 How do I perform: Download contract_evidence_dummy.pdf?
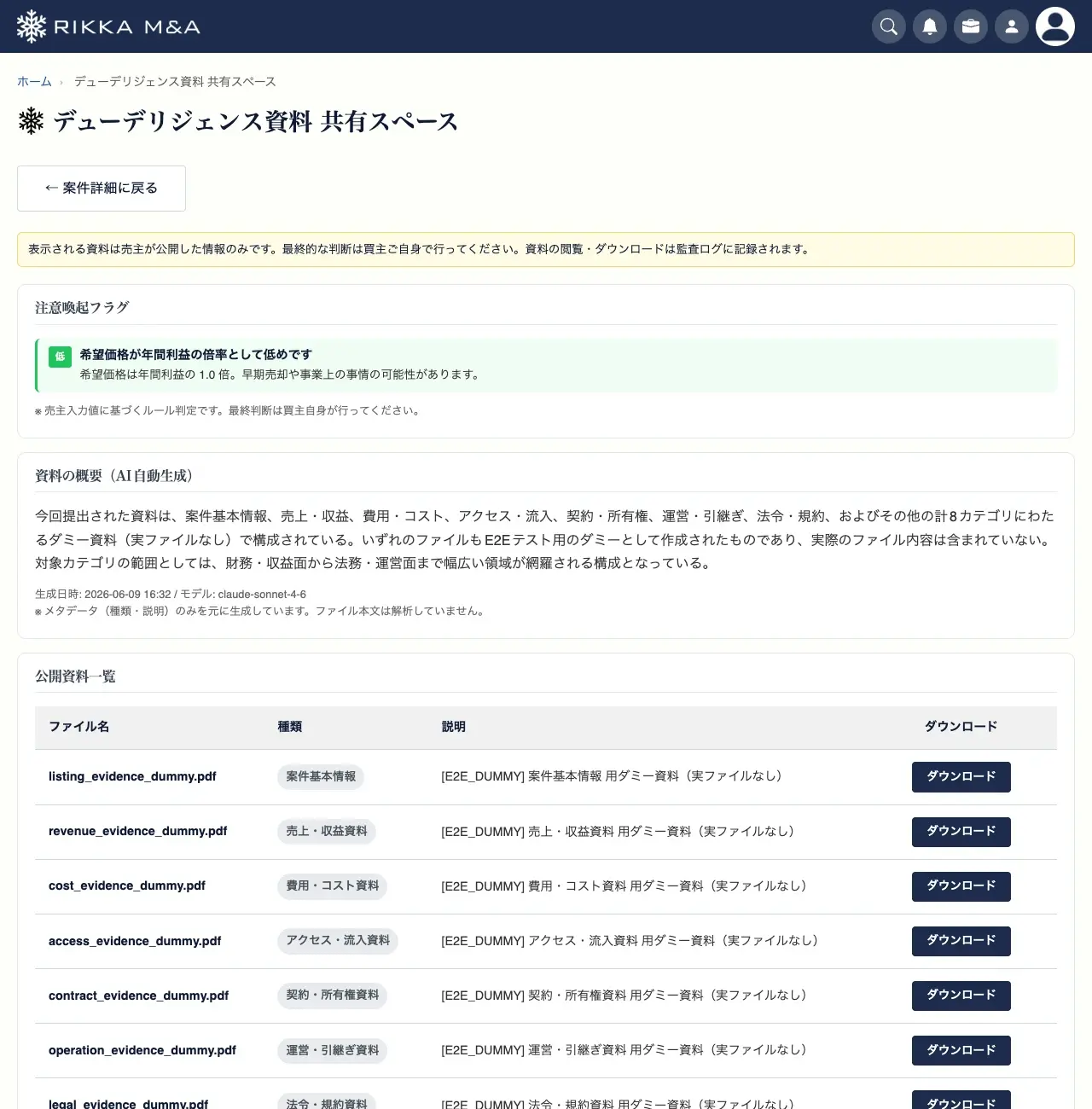tap(961, 996)
